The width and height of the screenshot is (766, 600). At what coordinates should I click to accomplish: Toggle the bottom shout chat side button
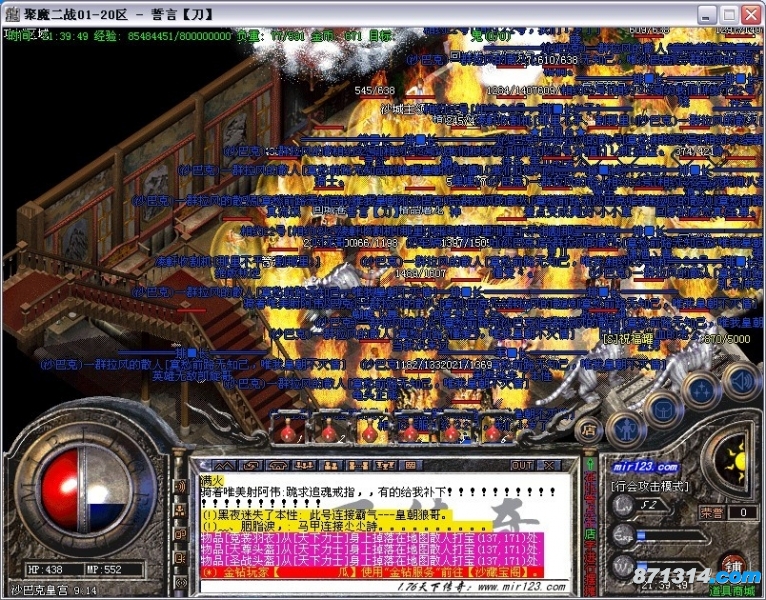click(180, 582)
